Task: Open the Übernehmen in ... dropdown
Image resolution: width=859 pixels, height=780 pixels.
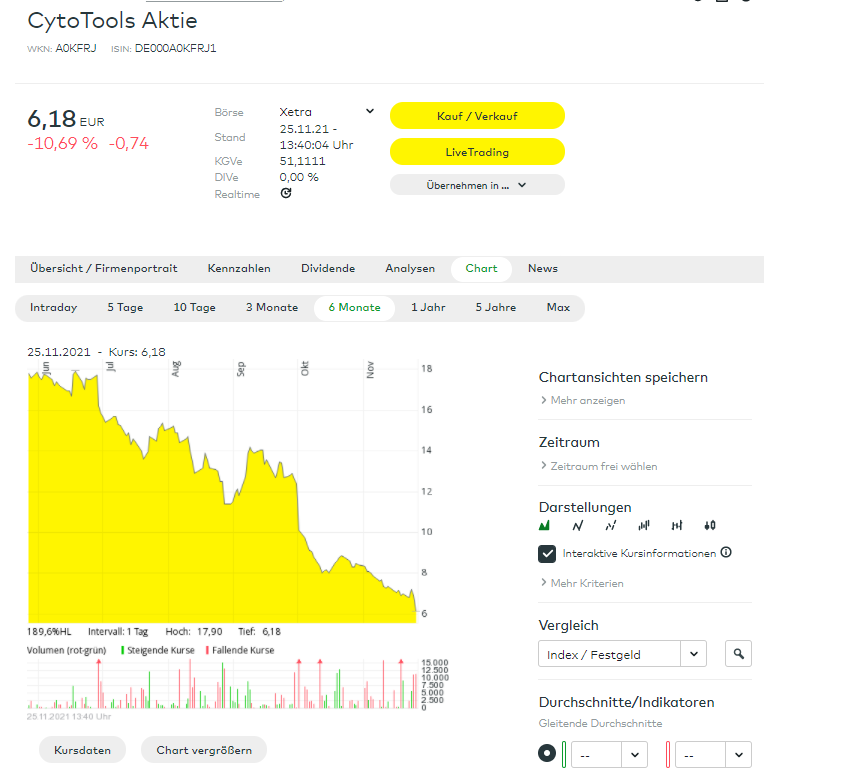Action: coord(477,185)
